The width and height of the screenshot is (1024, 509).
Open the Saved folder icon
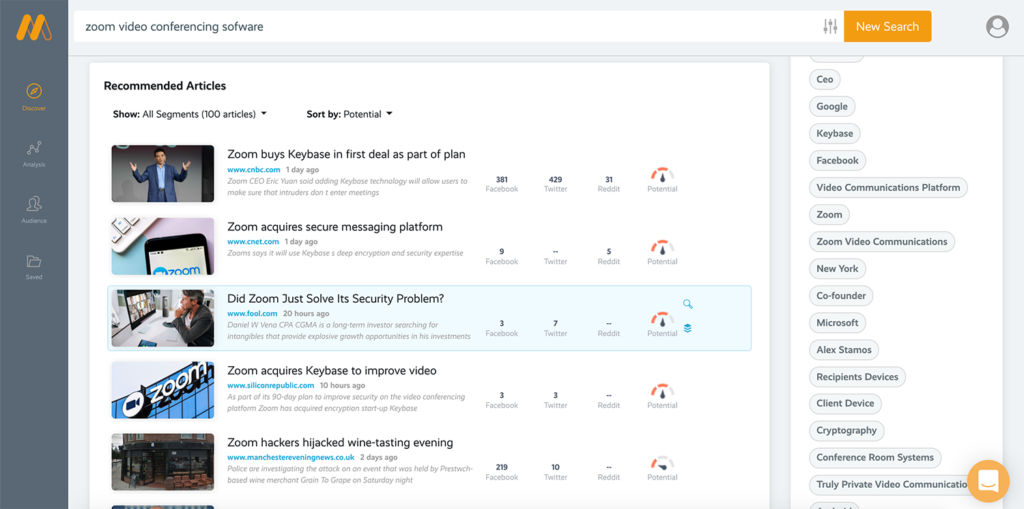coord(34,261)
